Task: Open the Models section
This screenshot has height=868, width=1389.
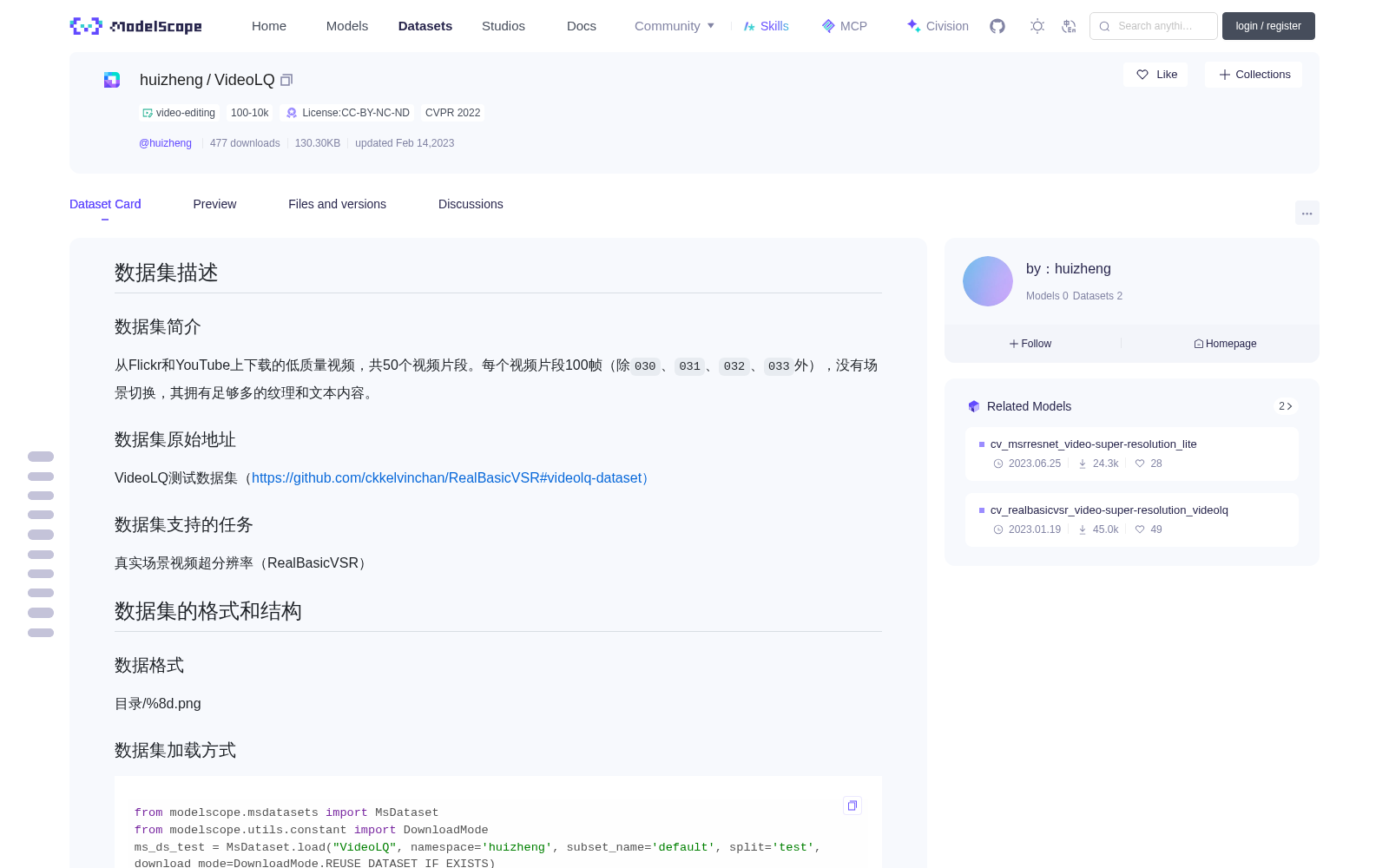Action: click(347, 26)
